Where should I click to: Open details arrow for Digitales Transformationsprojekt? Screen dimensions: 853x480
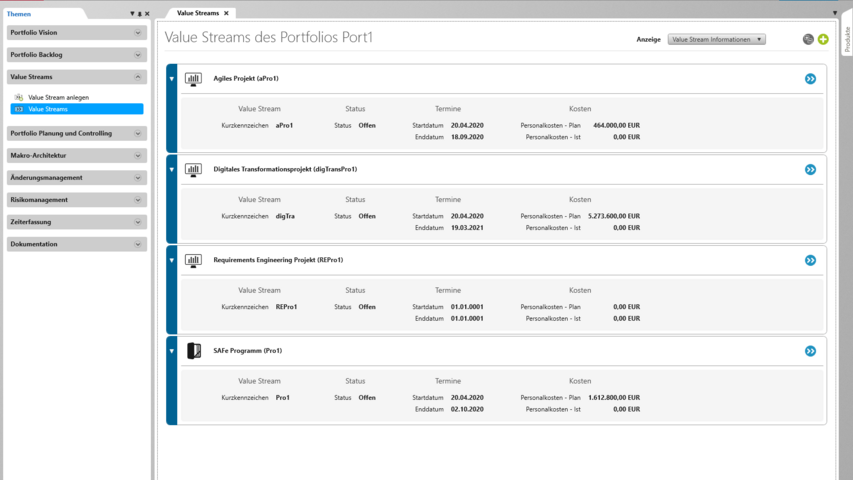point(810,170)
